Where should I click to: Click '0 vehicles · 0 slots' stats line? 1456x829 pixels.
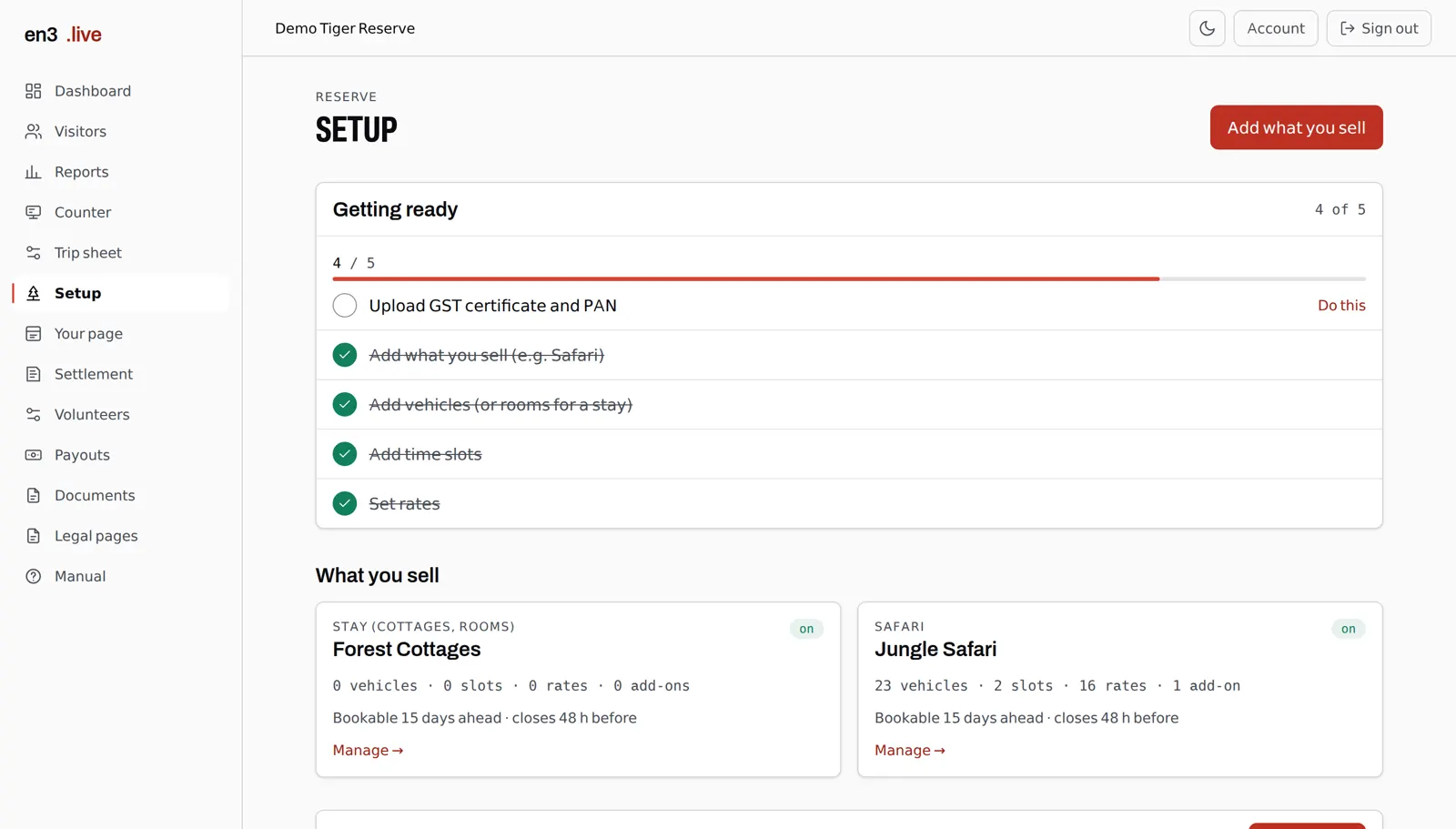pos(511,685)
